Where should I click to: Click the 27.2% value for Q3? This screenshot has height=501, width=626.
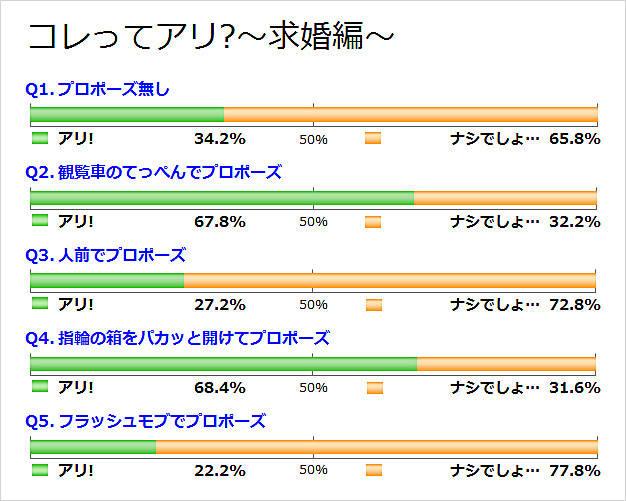click(220, 305)
